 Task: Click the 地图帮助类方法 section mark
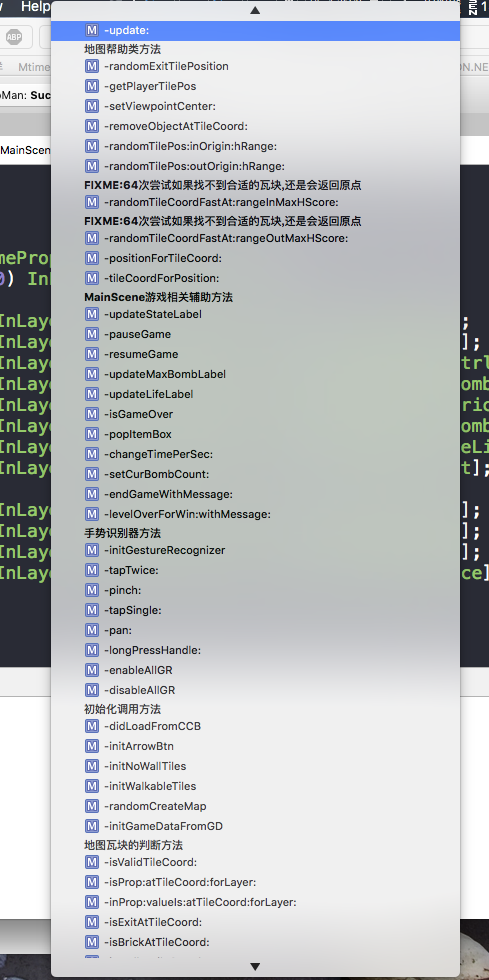tap(123, 49)
